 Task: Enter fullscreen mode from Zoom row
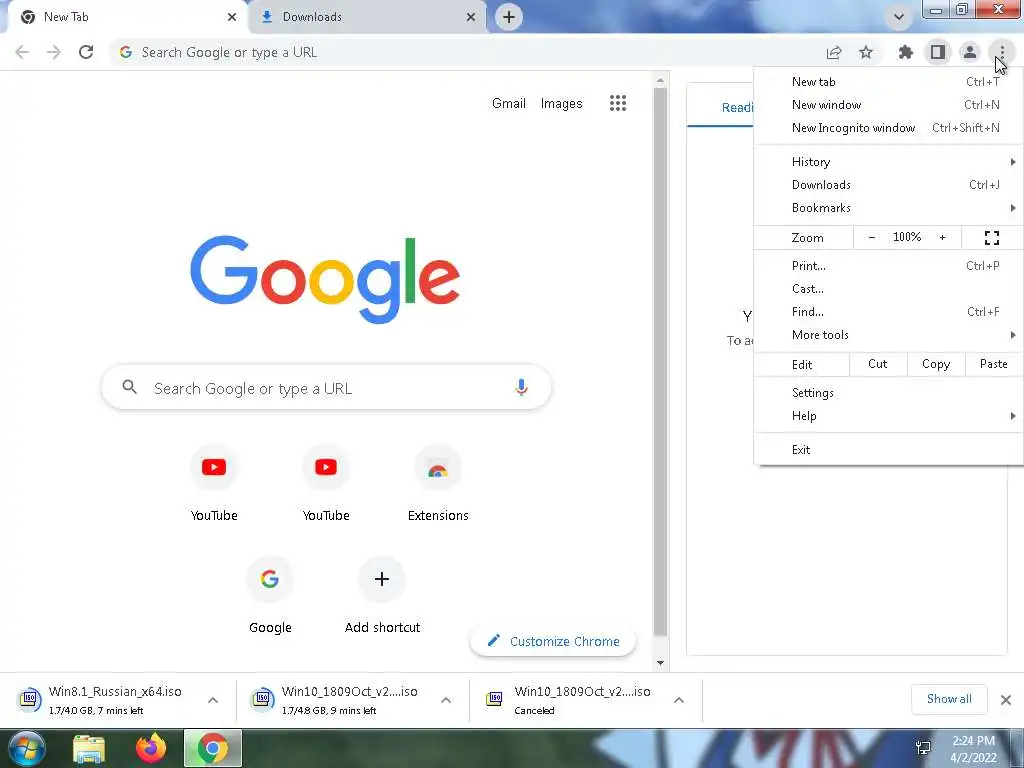[x=991, y=238]
